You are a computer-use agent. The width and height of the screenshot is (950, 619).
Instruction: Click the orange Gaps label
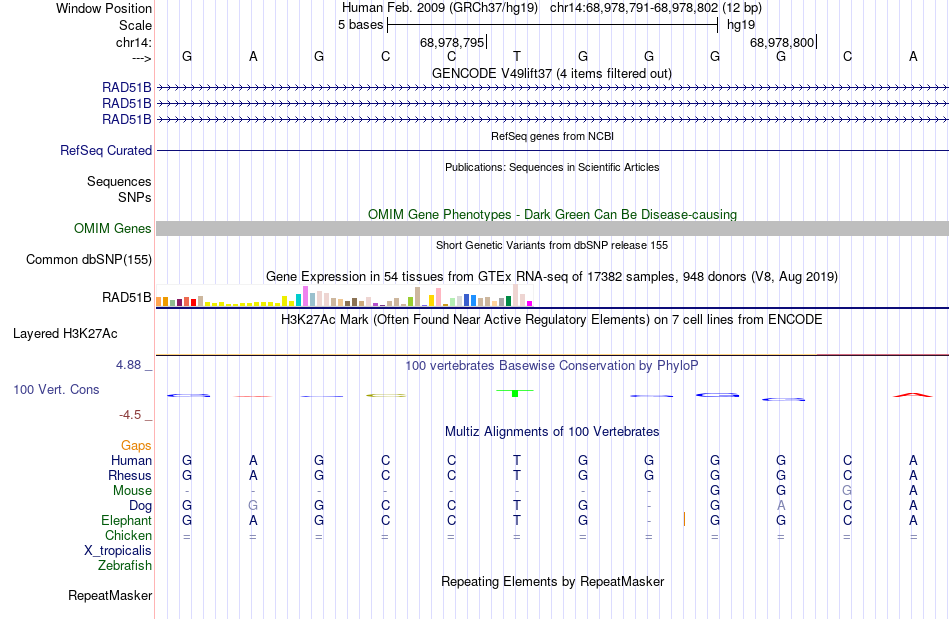pyautogui.click(x=136, y=446)
